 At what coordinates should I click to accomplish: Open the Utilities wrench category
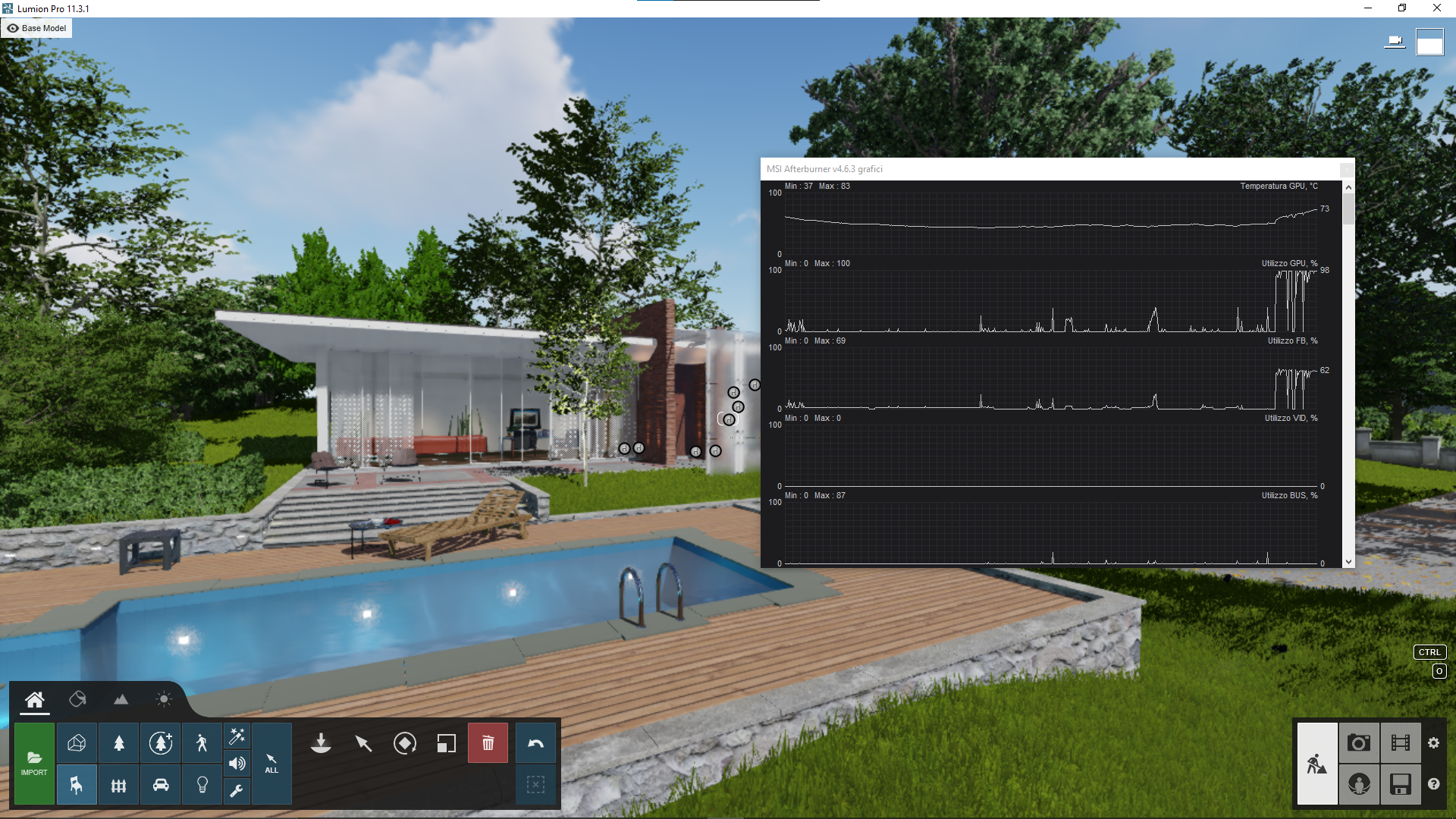point(237,791)
